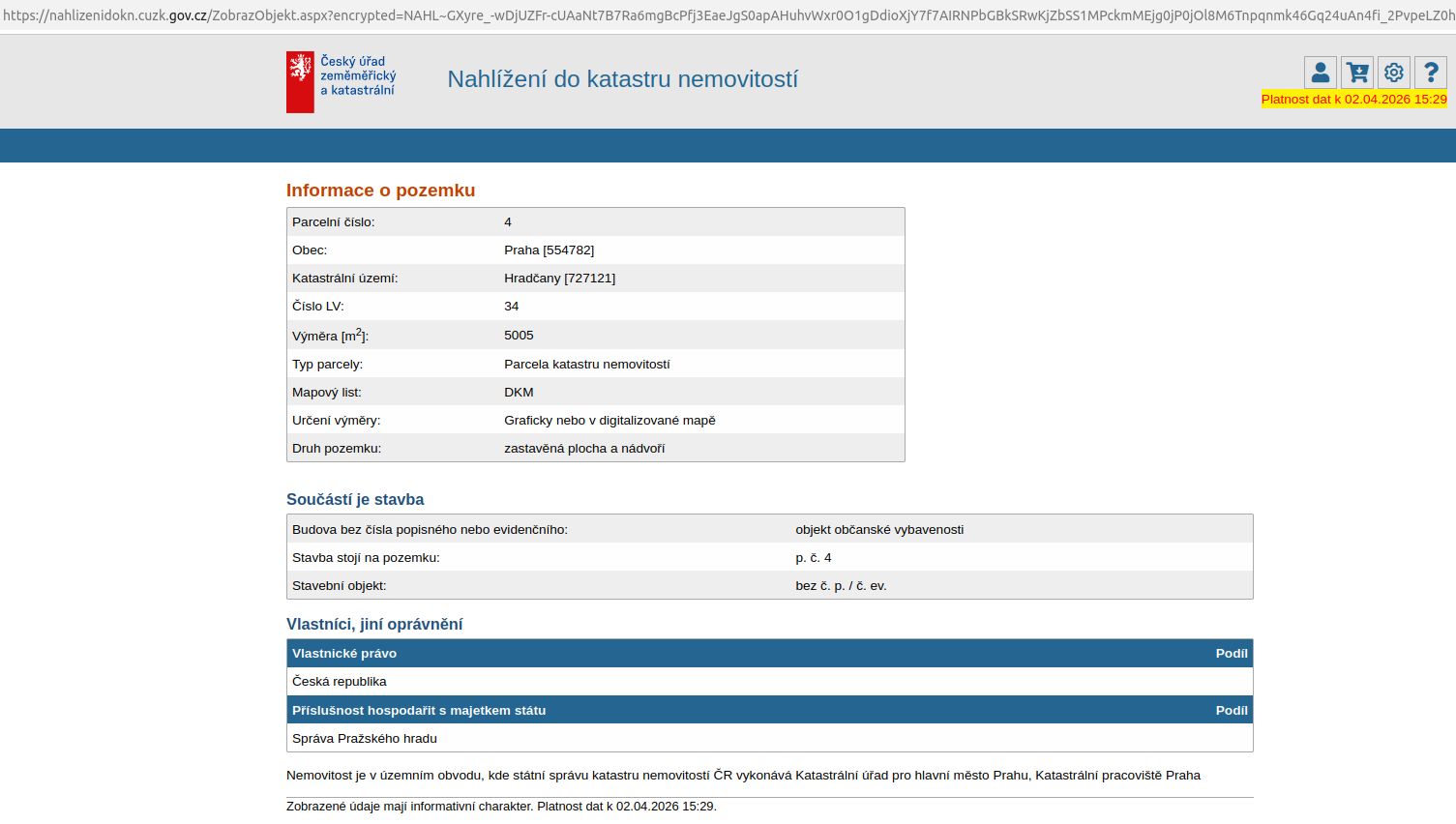Click the browser address URL field
This screenshot has height=824, width=1456.
(728, 15)
